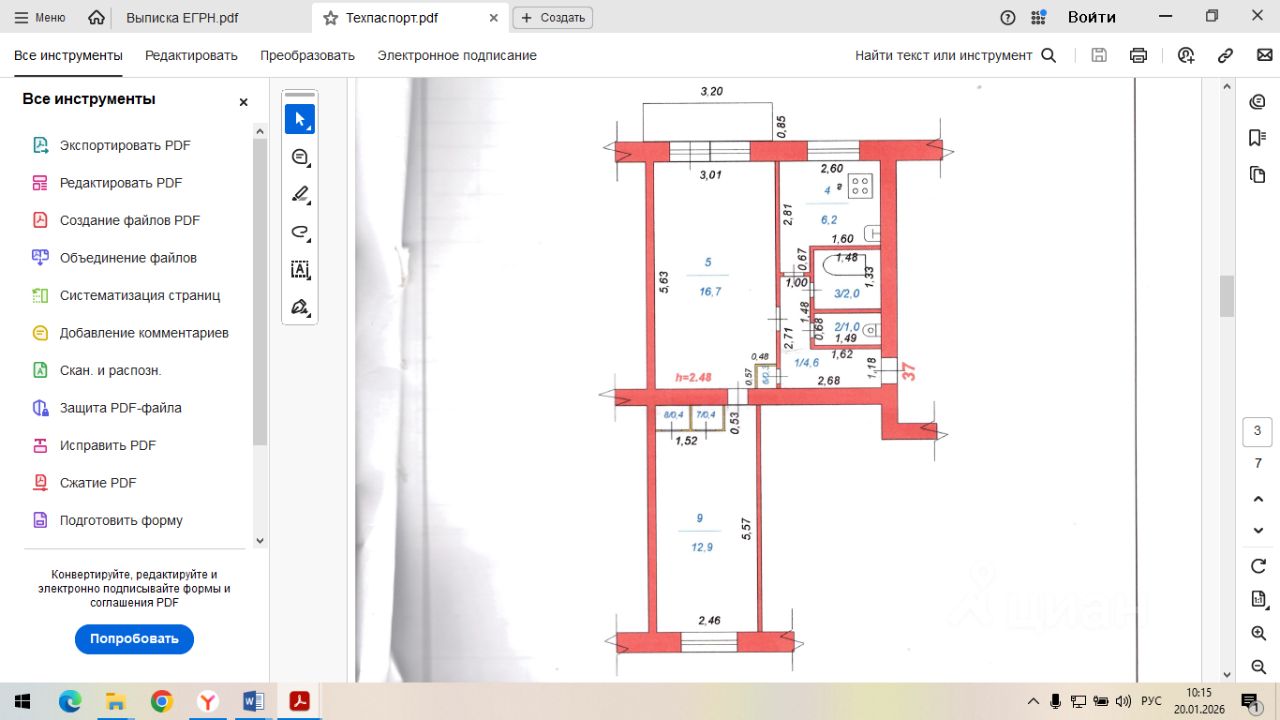
Task: Select the highlighter pen tool
Action: tap(299, 194)
